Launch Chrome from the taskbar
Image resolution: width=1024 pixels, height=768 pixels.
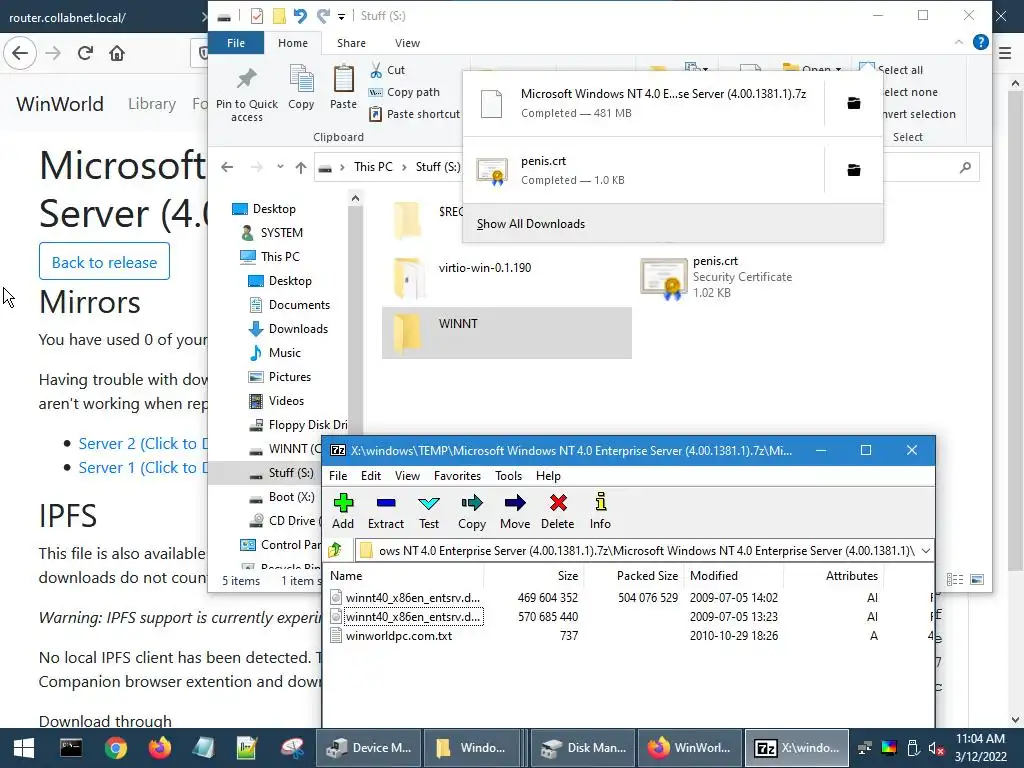tap(115, 748)
